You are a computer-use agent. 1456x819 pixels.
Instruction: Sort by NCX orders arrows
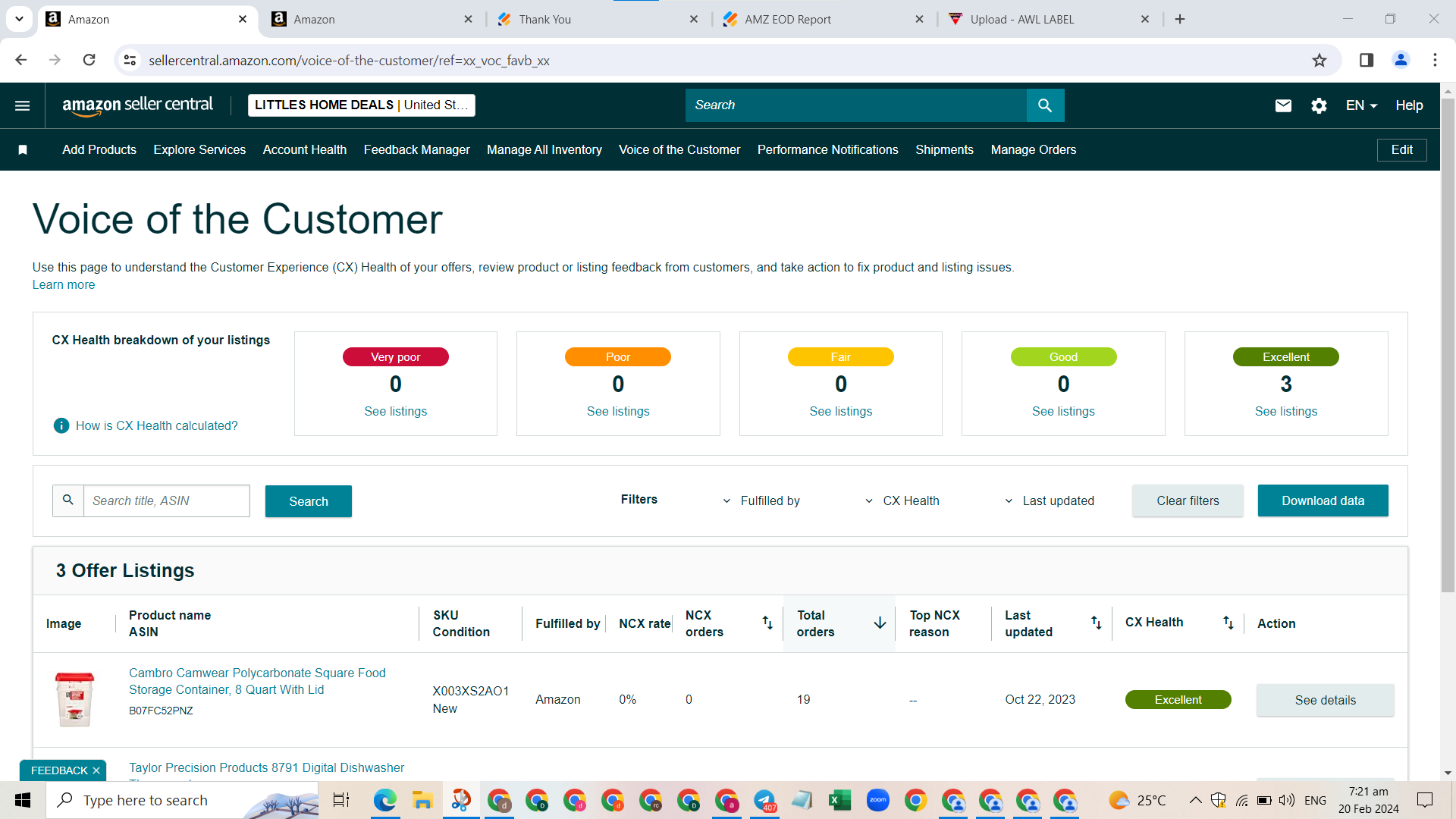[x=767, y=623]
